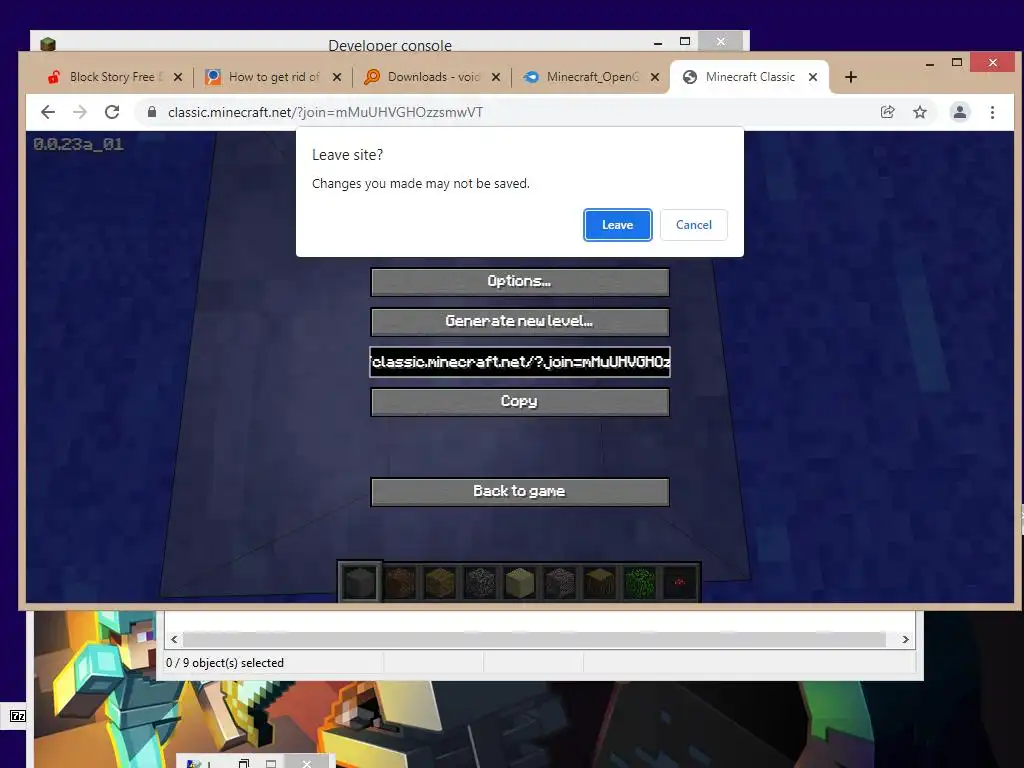Click Generate new level... button
Screen dimensions: 1024x768
click(520, 321)
